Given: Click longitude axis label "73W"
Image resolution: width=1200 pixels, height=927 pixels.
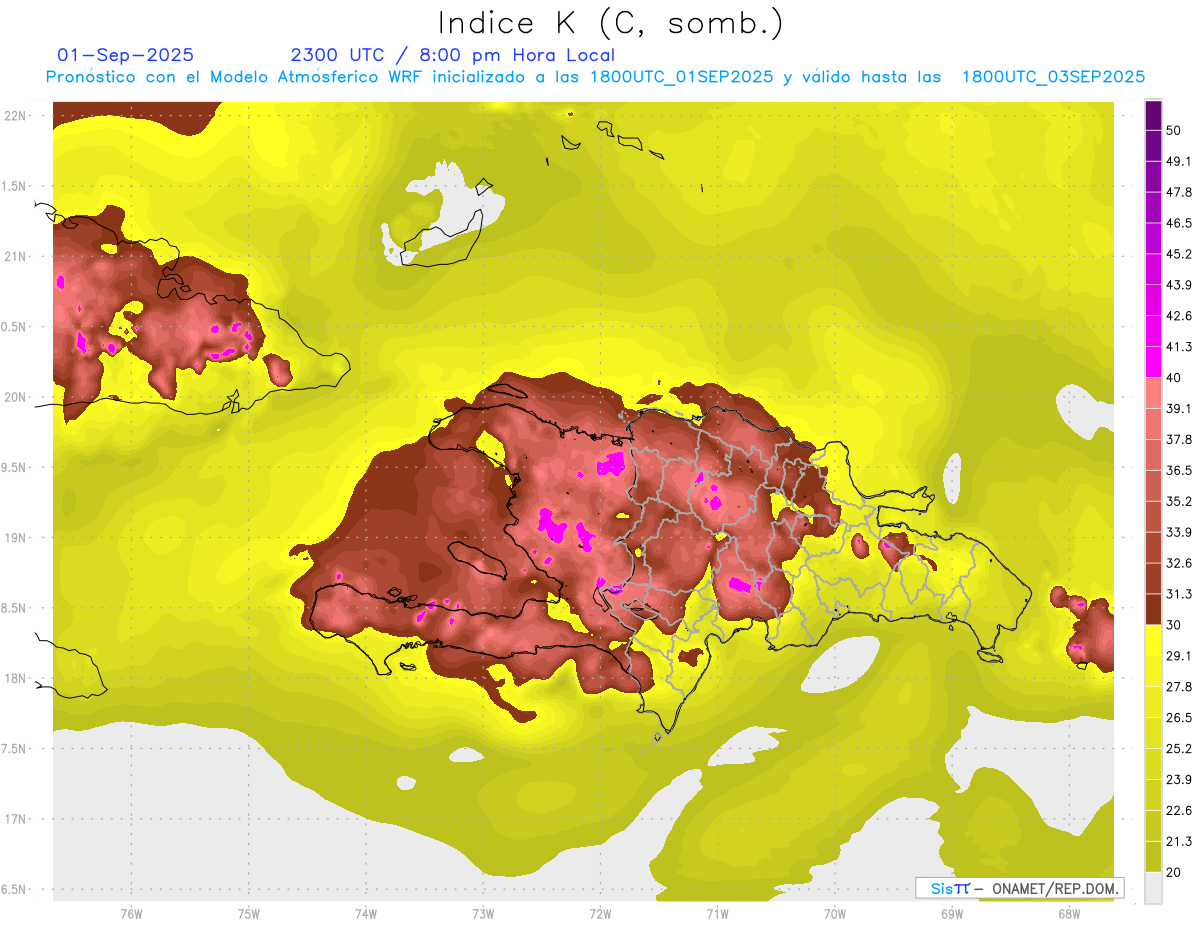Looking at the screenshot, I should tap(483, 914).
